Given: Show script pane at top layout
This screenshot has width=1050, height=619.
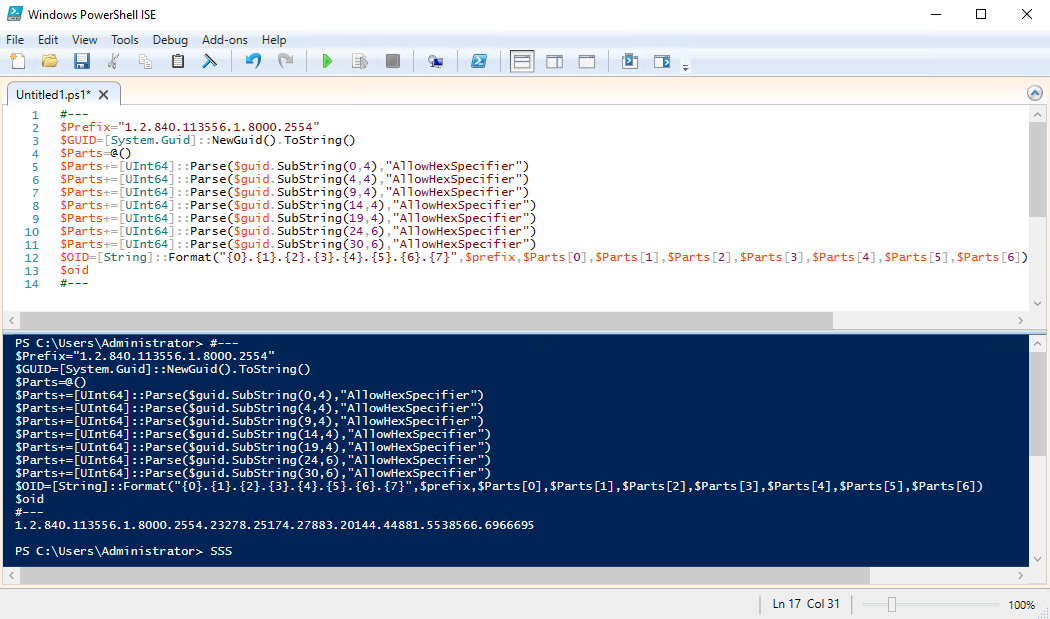Looking at the screenshot, I should tap(522, 62).
